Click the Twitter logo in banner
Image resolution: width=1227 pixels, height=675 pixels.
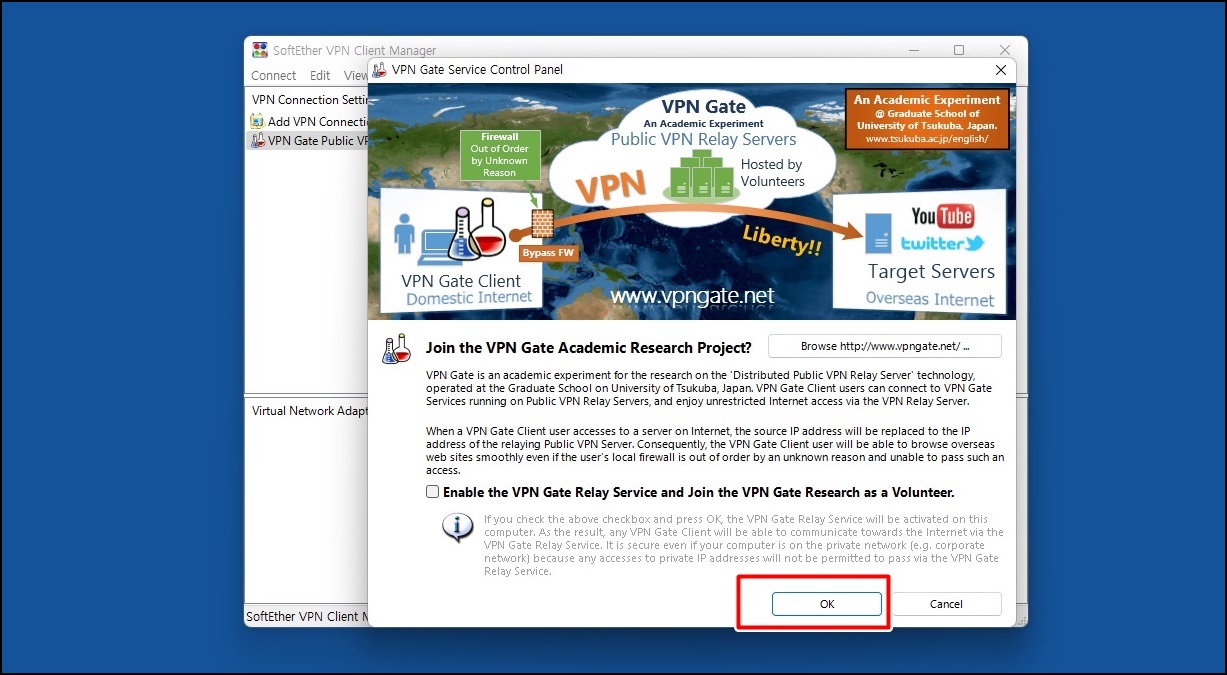pos(942,243)
